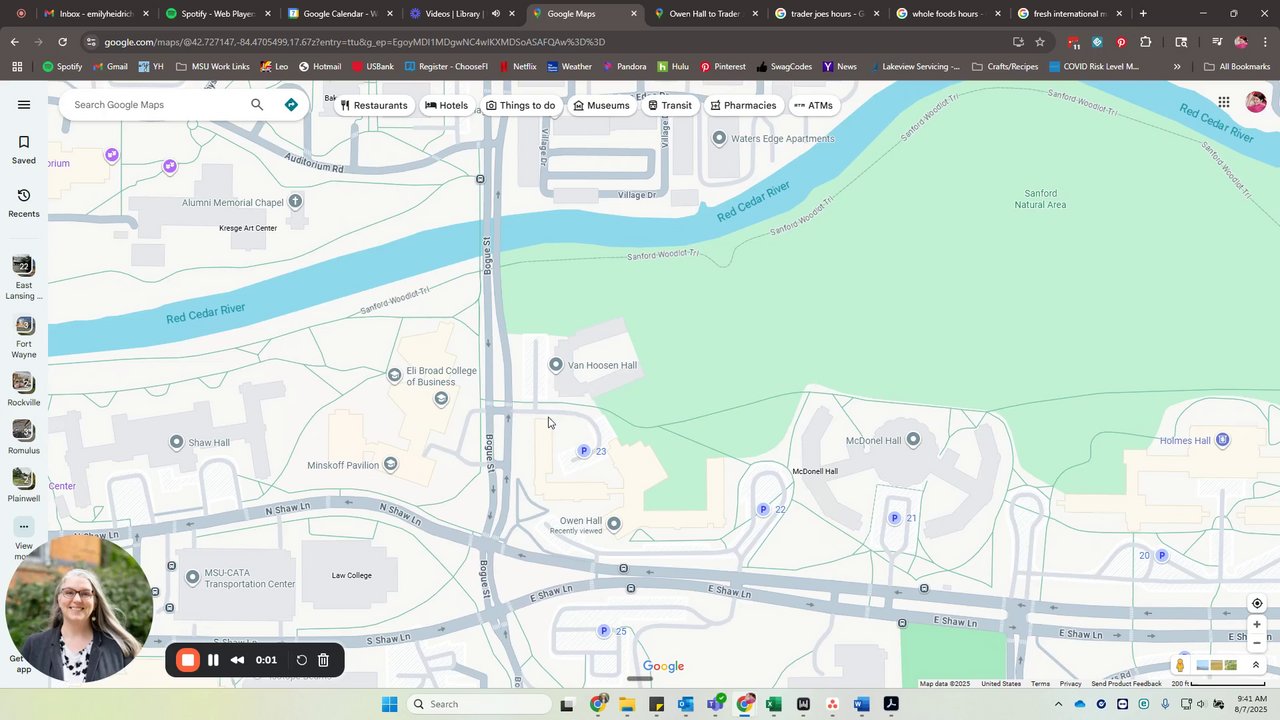Select the McDonel Hall map pin

pos(913,439)
